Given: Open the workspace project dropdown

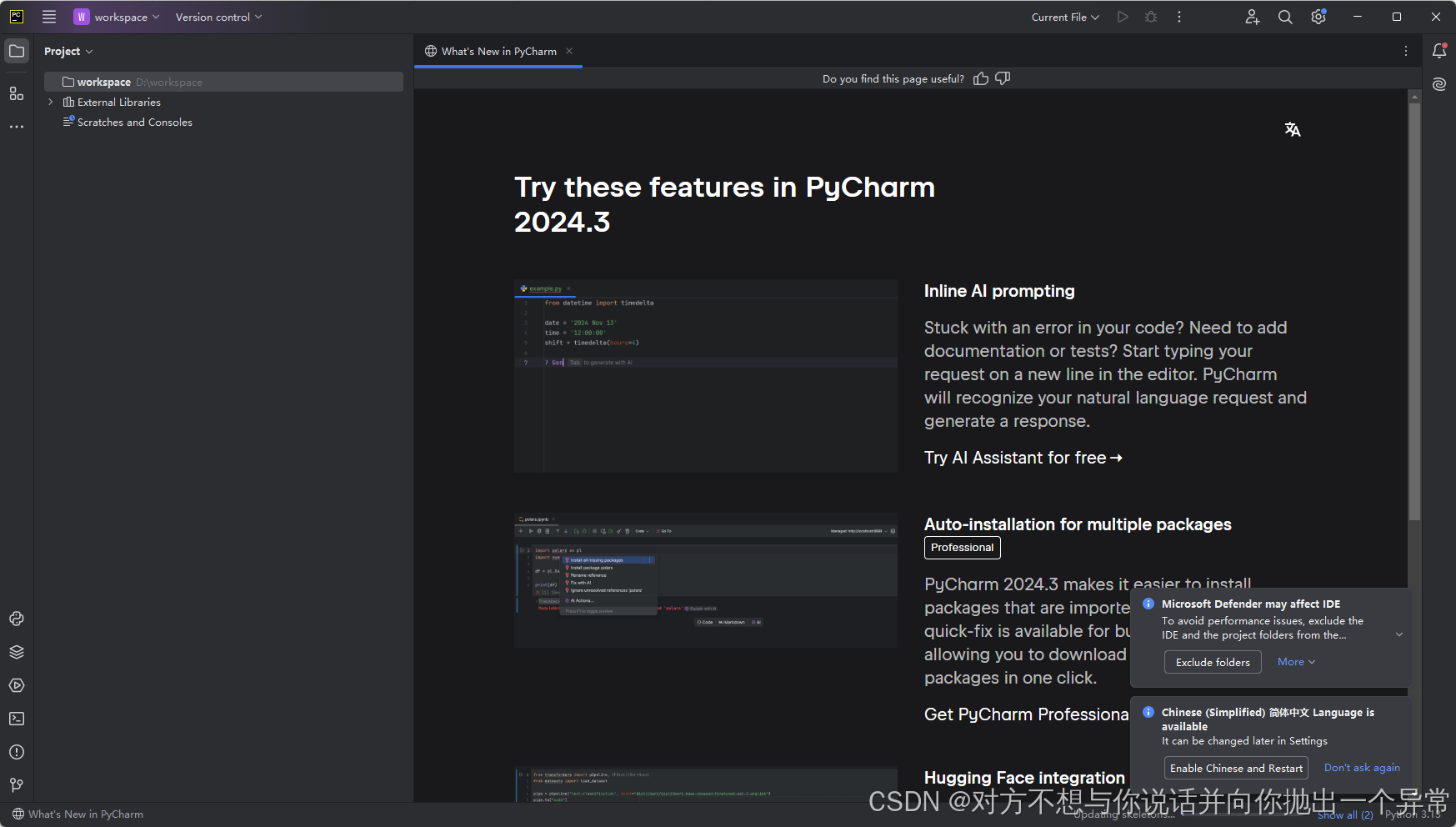Looking at the screenshot, I should 117,17.
